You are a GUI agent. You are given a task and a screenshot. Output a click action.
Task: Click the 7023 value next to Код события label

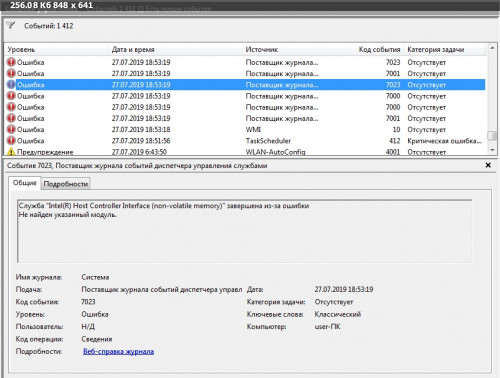88,302
